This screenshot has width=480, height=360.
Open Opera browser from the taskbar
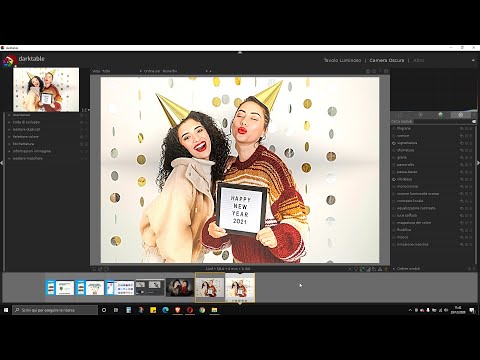(x=190, y=310)
